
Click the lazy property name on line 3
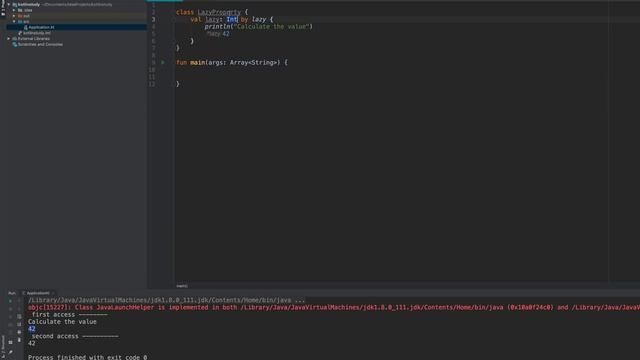pos(212,19)
